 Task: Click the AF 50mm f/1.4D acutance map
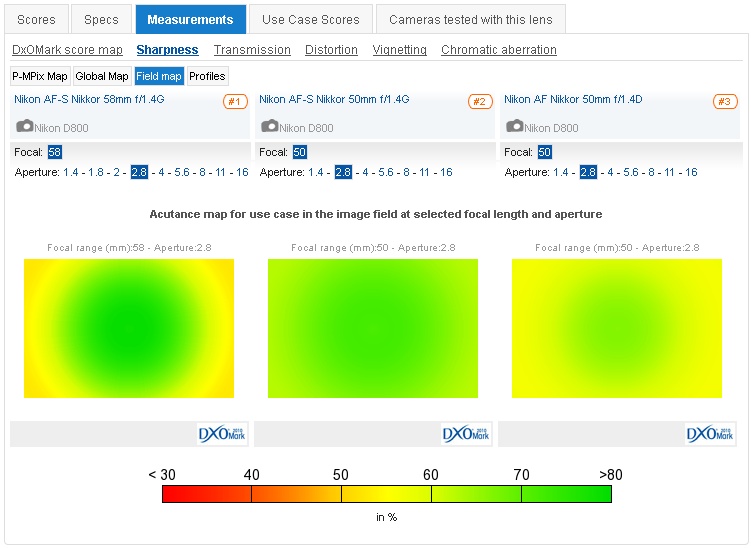tap(617, 328)
